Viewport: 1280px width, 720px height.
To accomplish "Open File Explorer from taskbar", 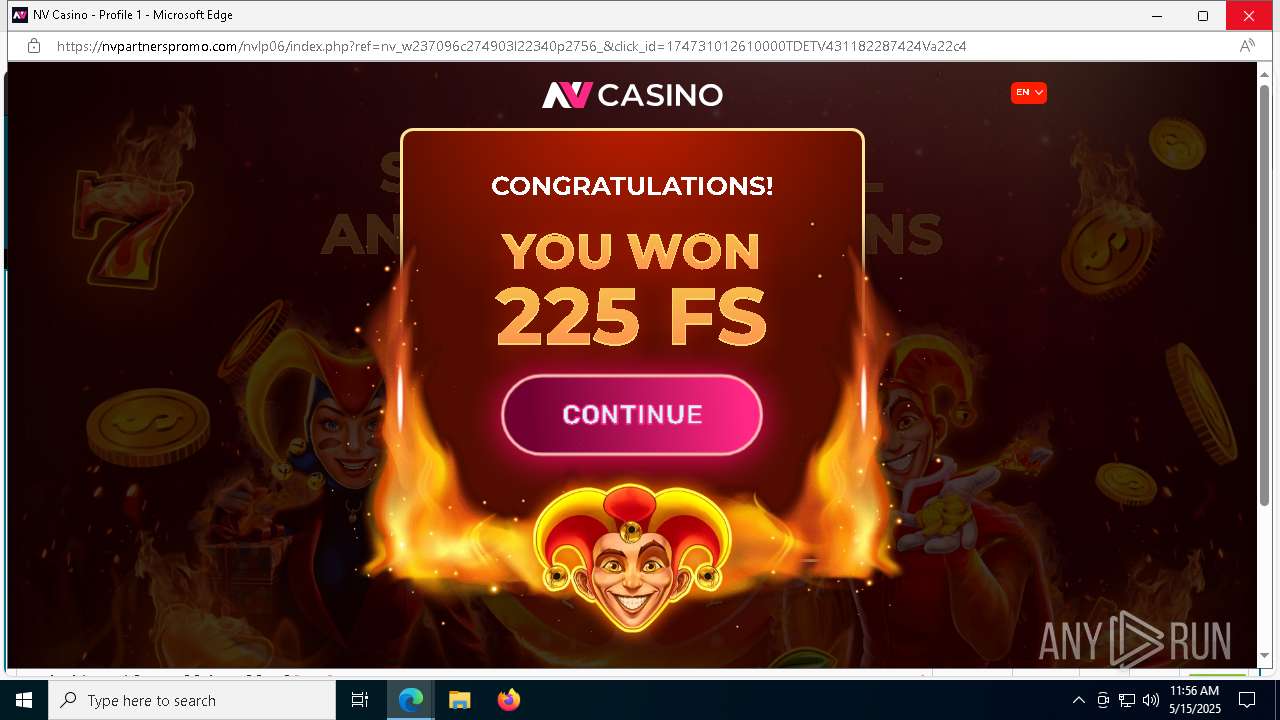I will click(460, 700).
